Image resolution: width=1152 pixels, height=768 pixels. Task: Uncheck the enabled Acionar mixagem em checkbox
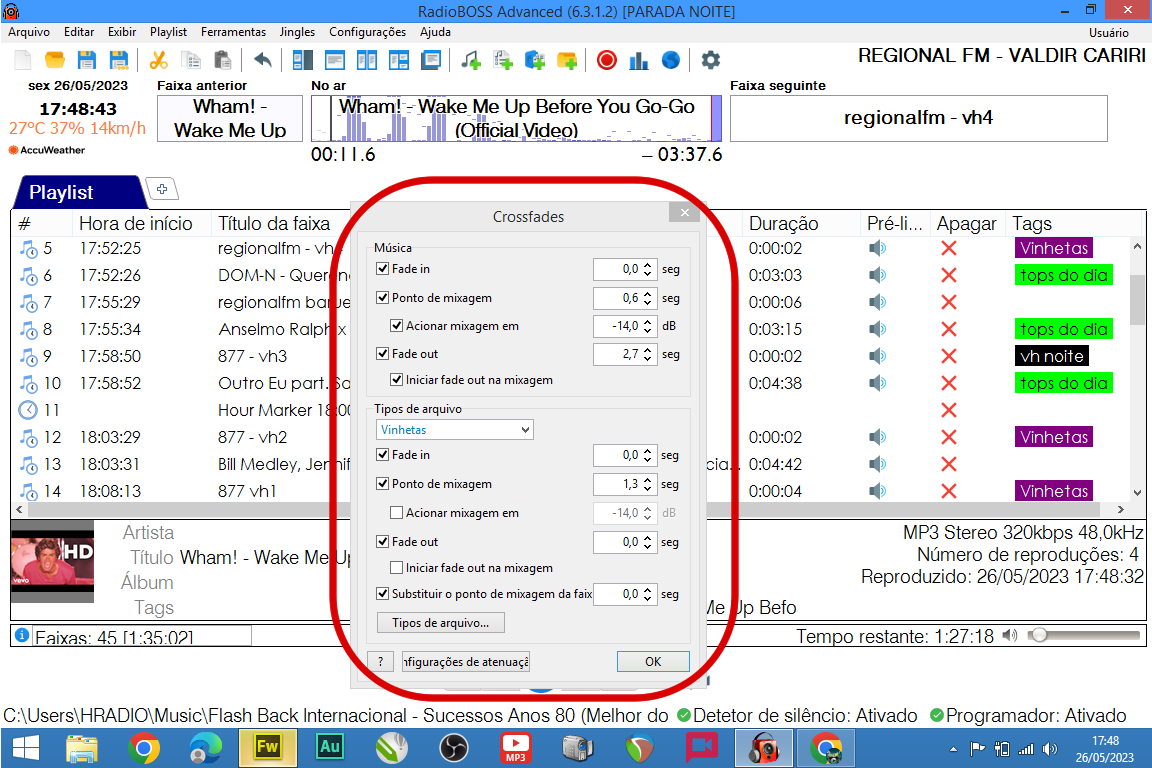tap(397, 326)
